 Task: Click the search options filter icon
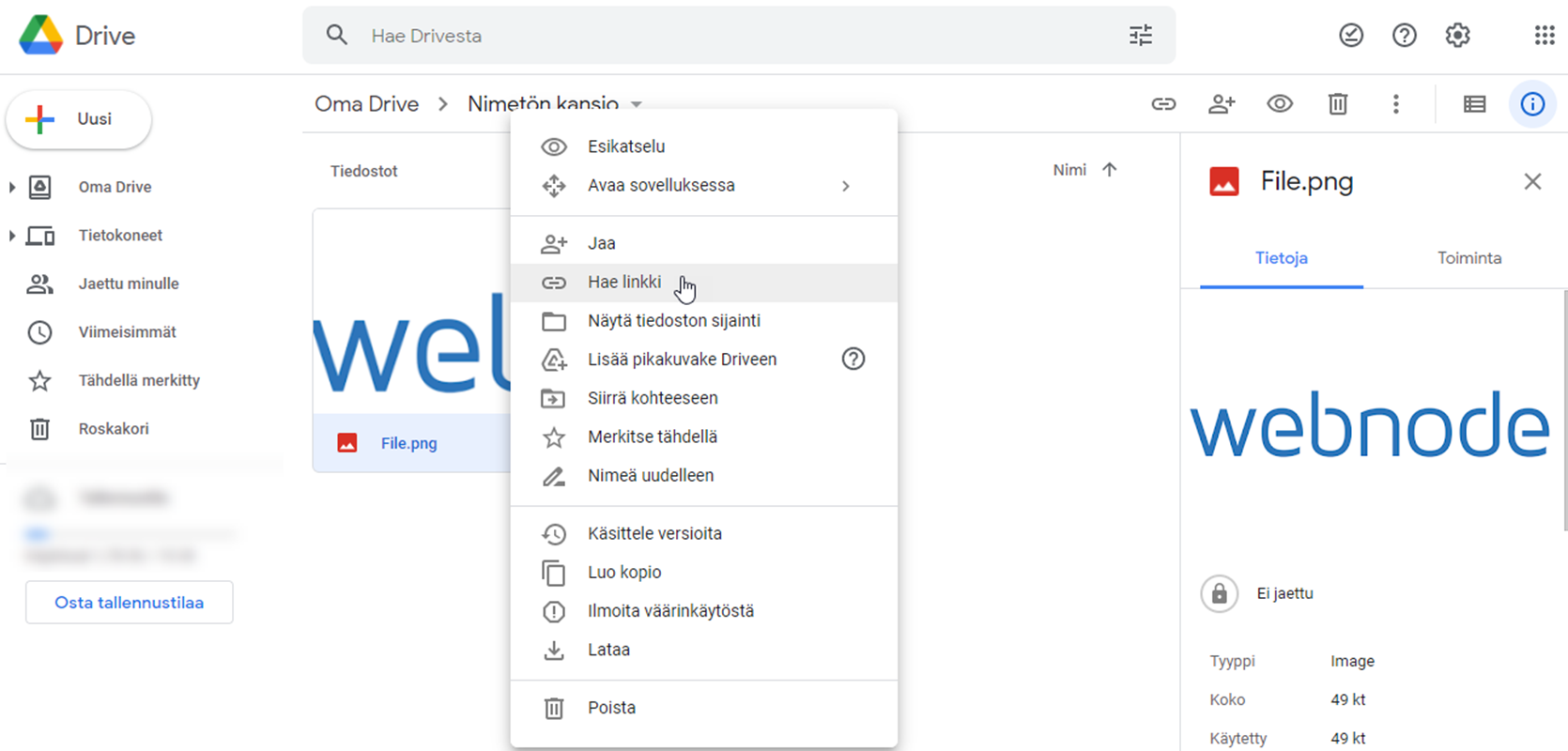tap(1140, 36)
